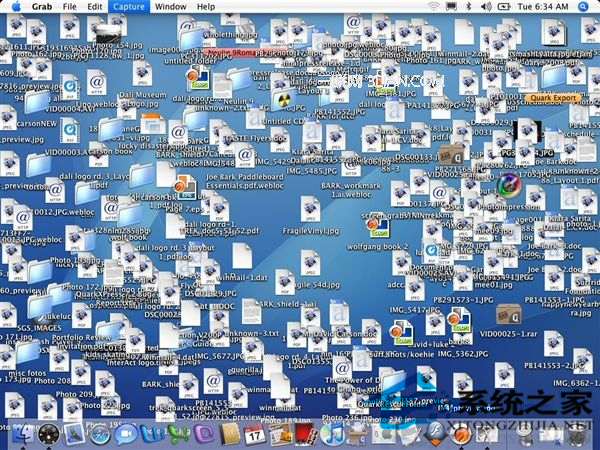Open the calendar icon showing 17 in Dock
600x450 pixels.
pyautogui.click(x=255, y=434)
